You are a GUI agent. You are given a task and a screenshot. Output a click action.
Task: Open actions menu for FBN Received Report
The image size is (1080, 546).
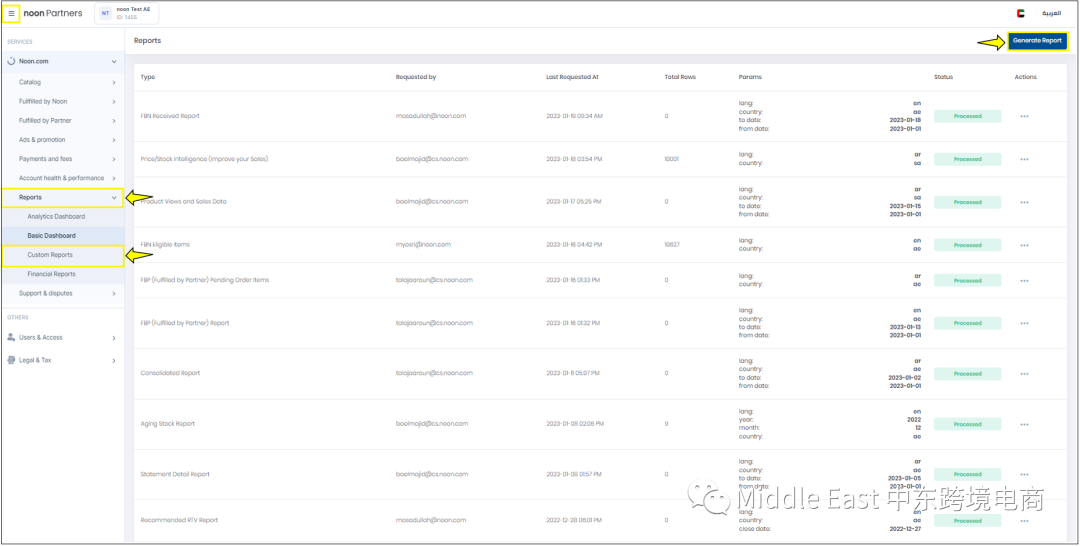tap(1024, 116)
